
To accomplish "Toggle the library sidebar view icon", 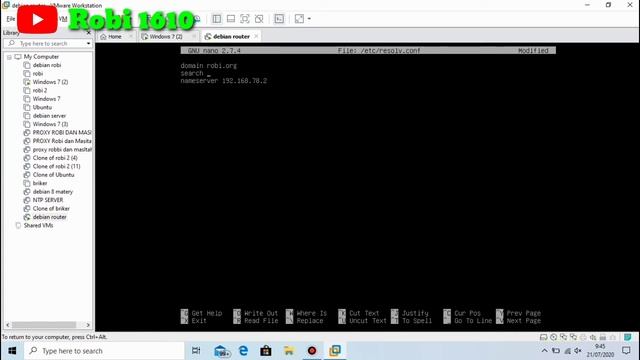I will coord(217,19).
